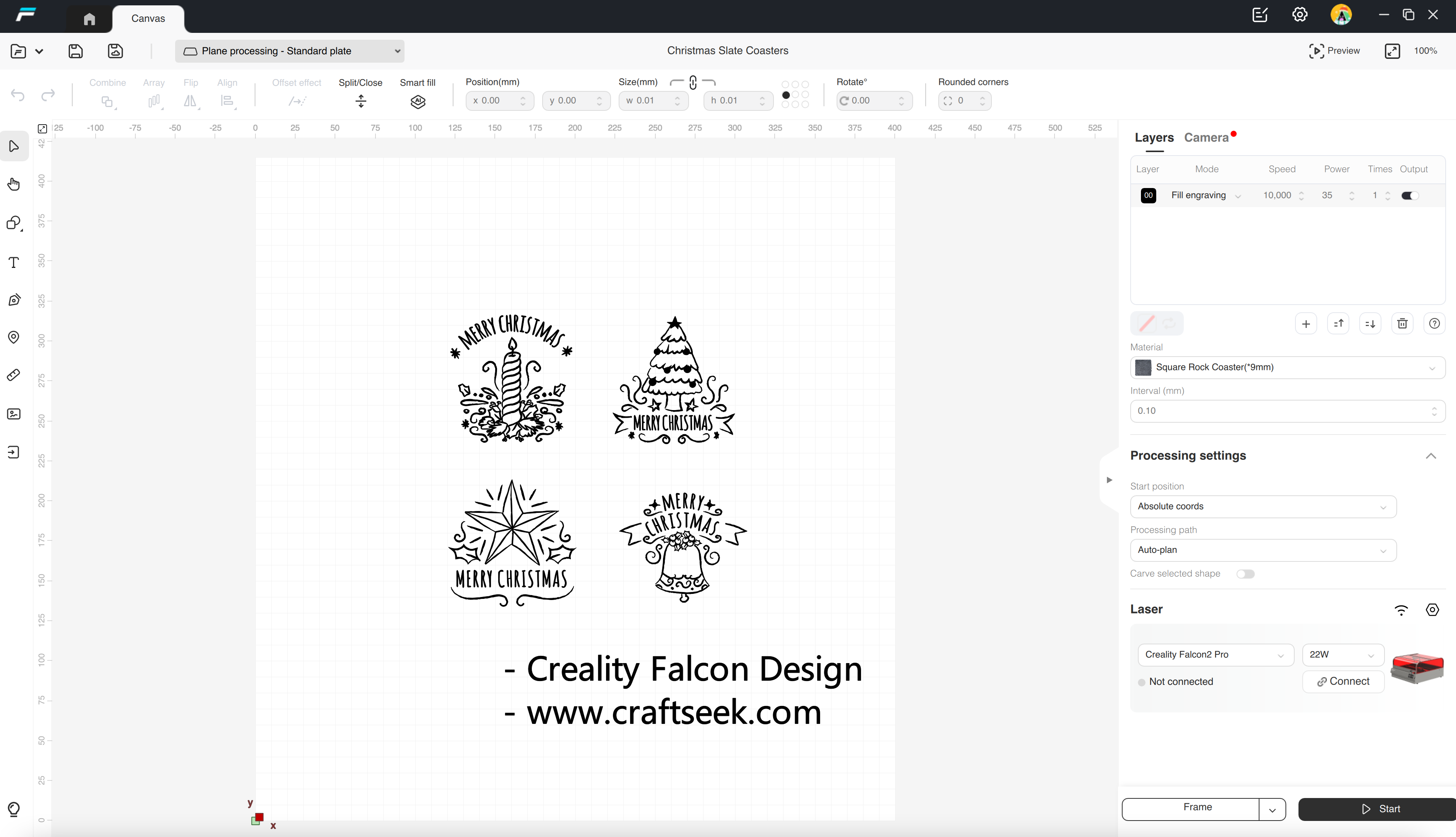This screenshot has height=837, width=1456.
Task: Click the Square Rock Coaster material swatch
Action: click(1144, 367)
